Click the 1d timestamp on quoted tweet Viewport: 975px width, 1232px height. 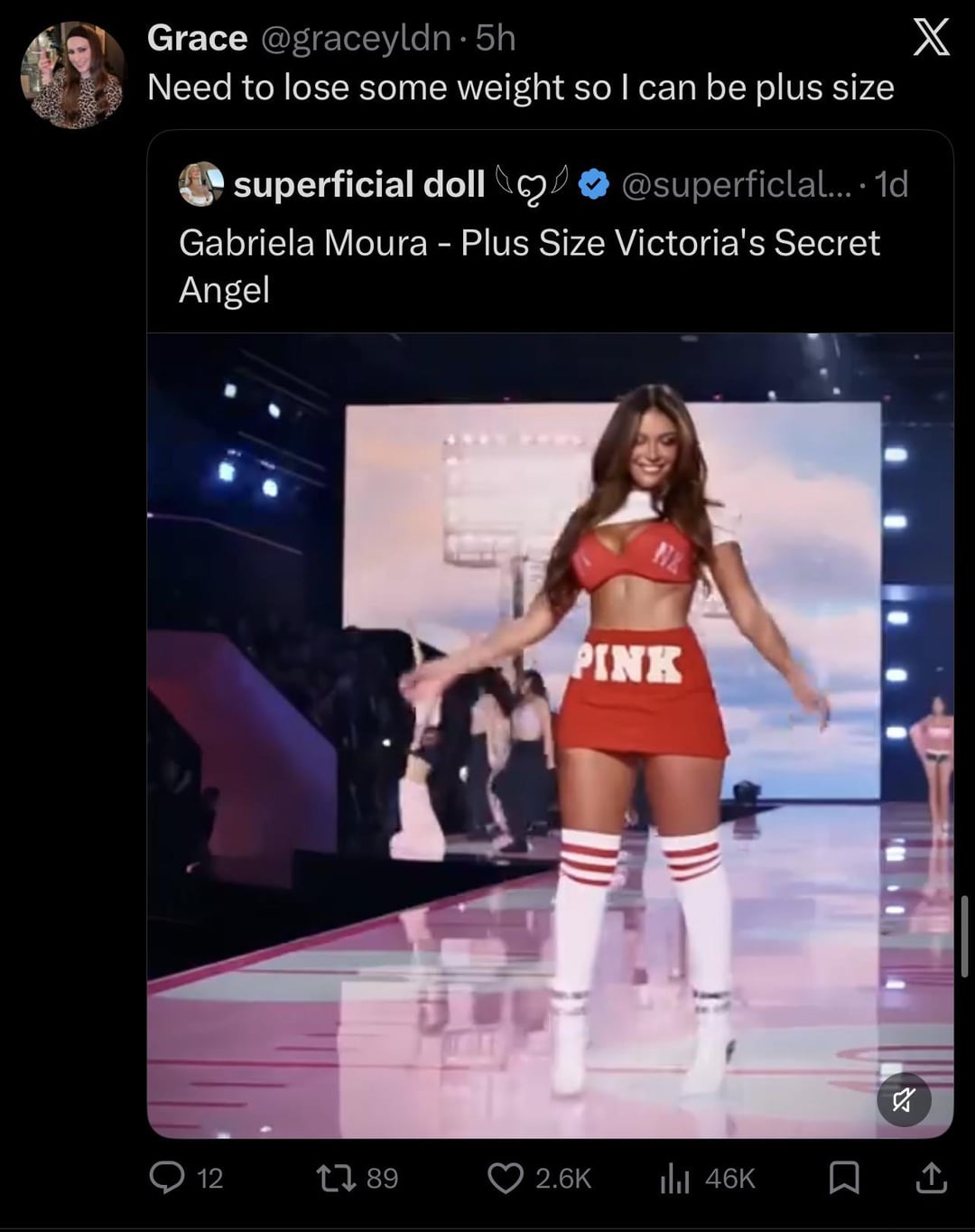(891, 184)
